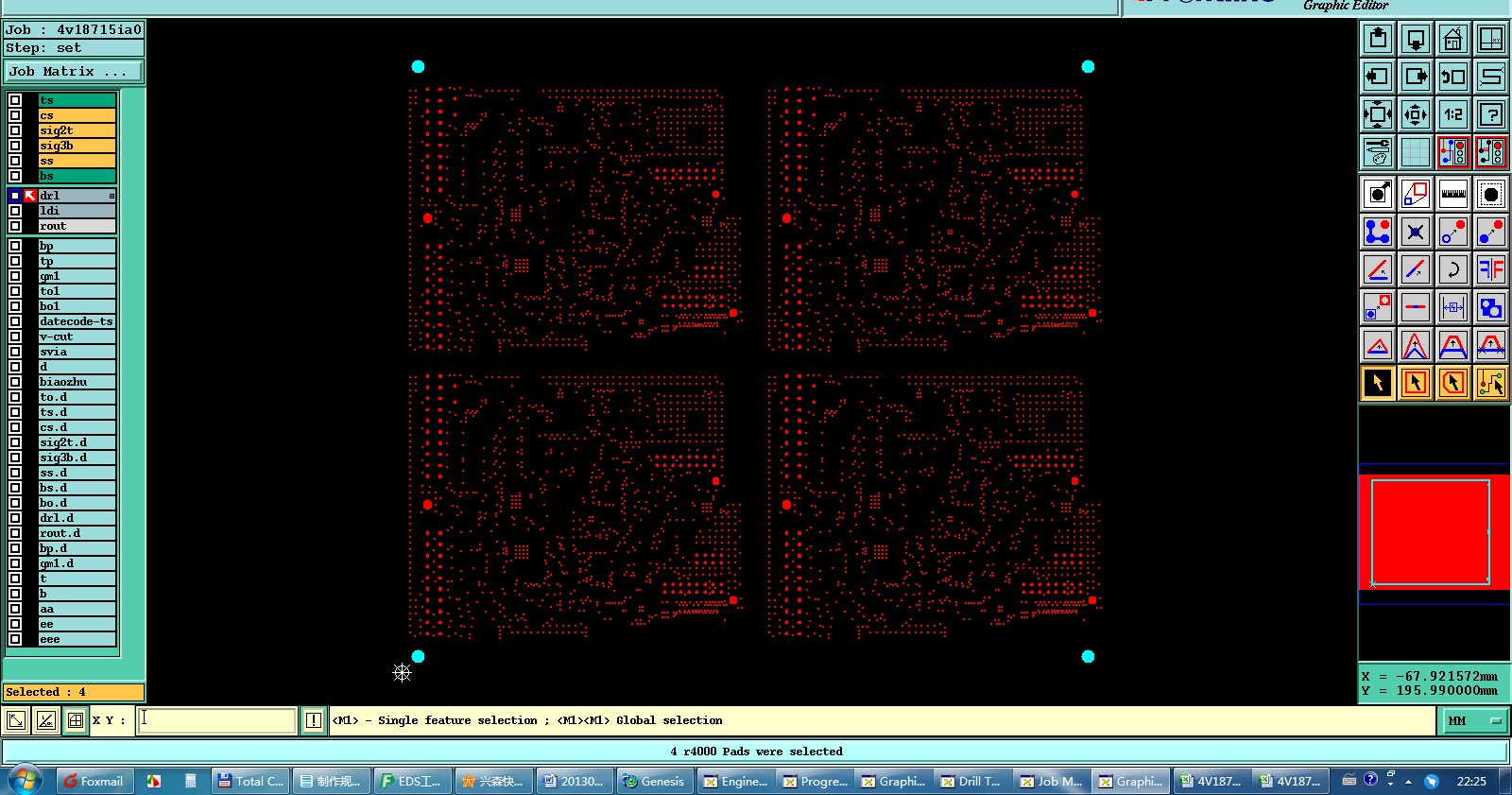Switch to Total C... taskbar window
The height and width of the screenshot is (795, 1512).
[249, 781]
